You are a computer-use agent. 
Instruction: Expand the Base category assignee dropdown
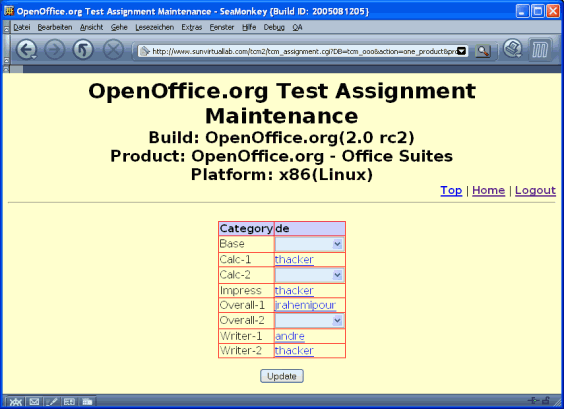point(309,244)
